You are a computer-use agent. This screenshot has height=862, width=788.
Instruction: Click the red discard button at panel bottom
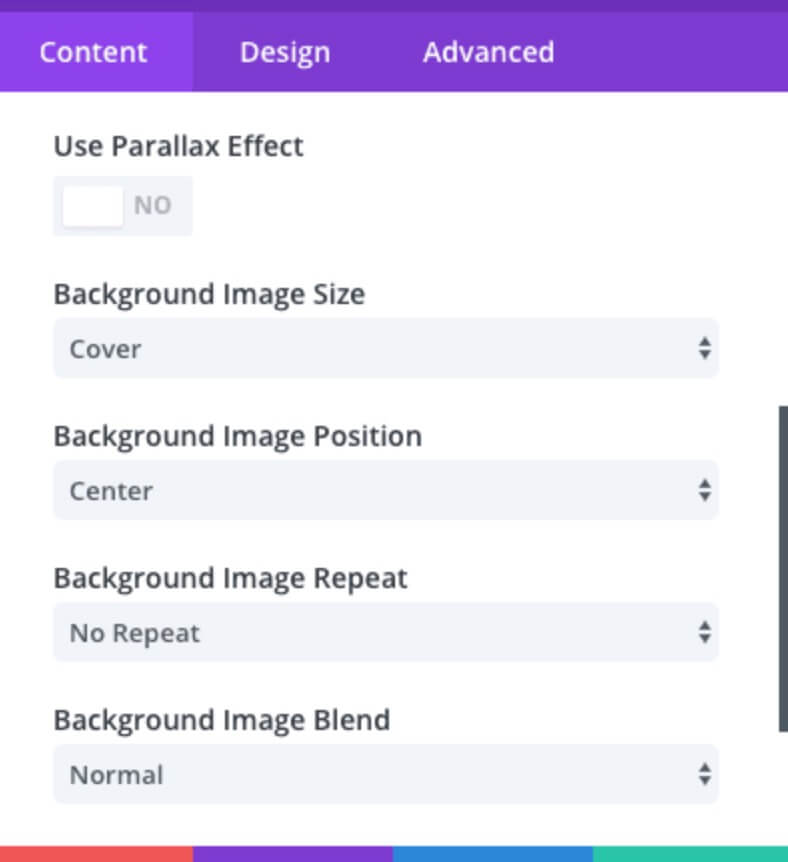96,854
